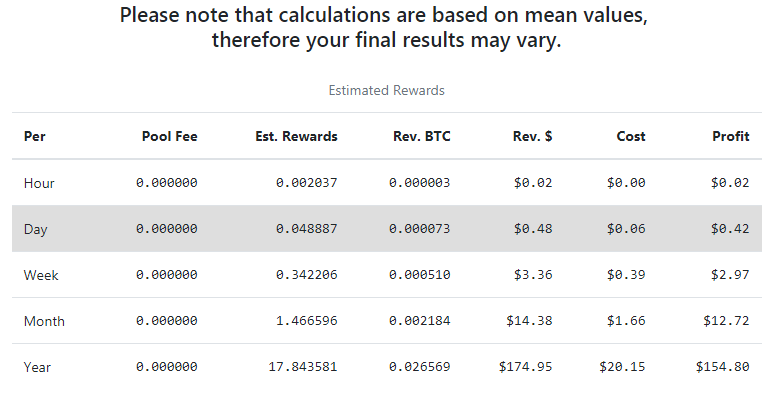Click the Month row label

(44, 321)
